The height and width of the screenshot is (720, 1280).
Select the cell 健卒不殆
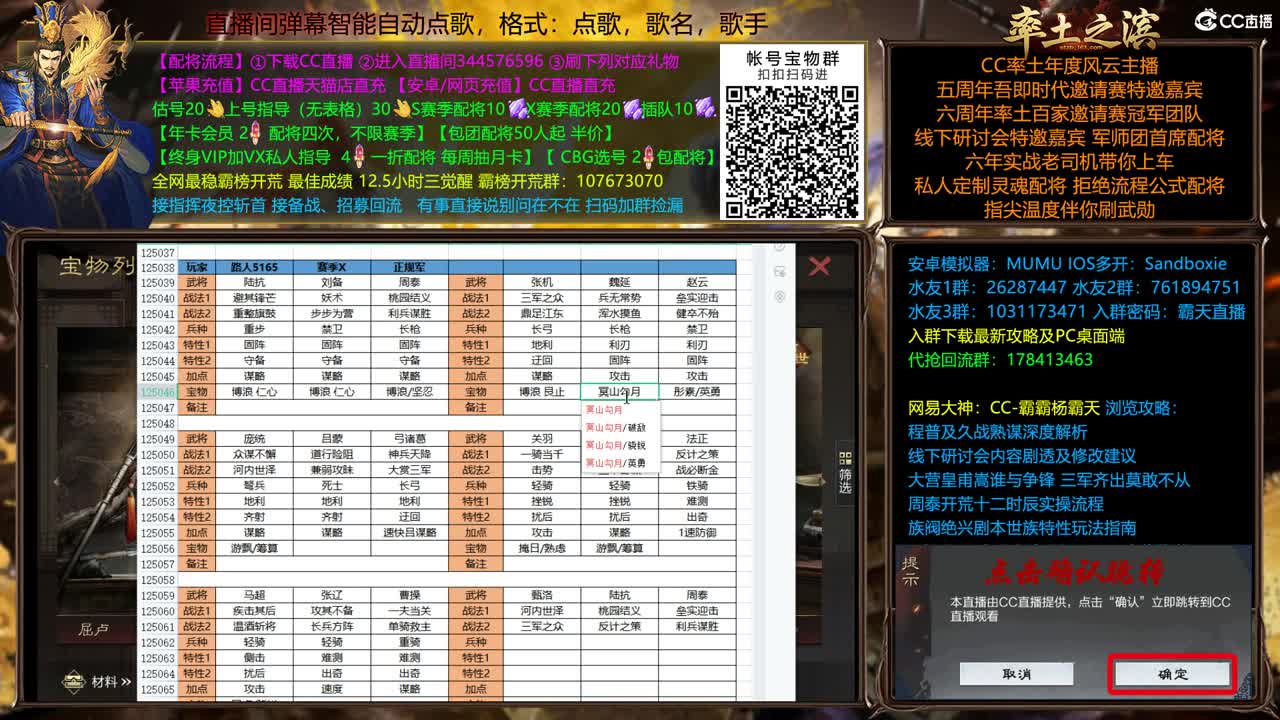pos(697,314)
